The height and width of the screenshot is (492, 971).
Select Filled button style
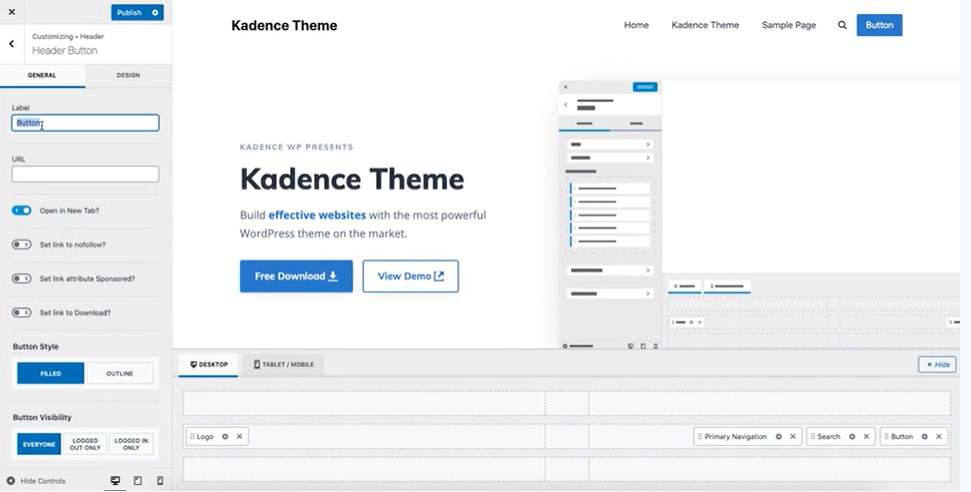coord(51,374)
